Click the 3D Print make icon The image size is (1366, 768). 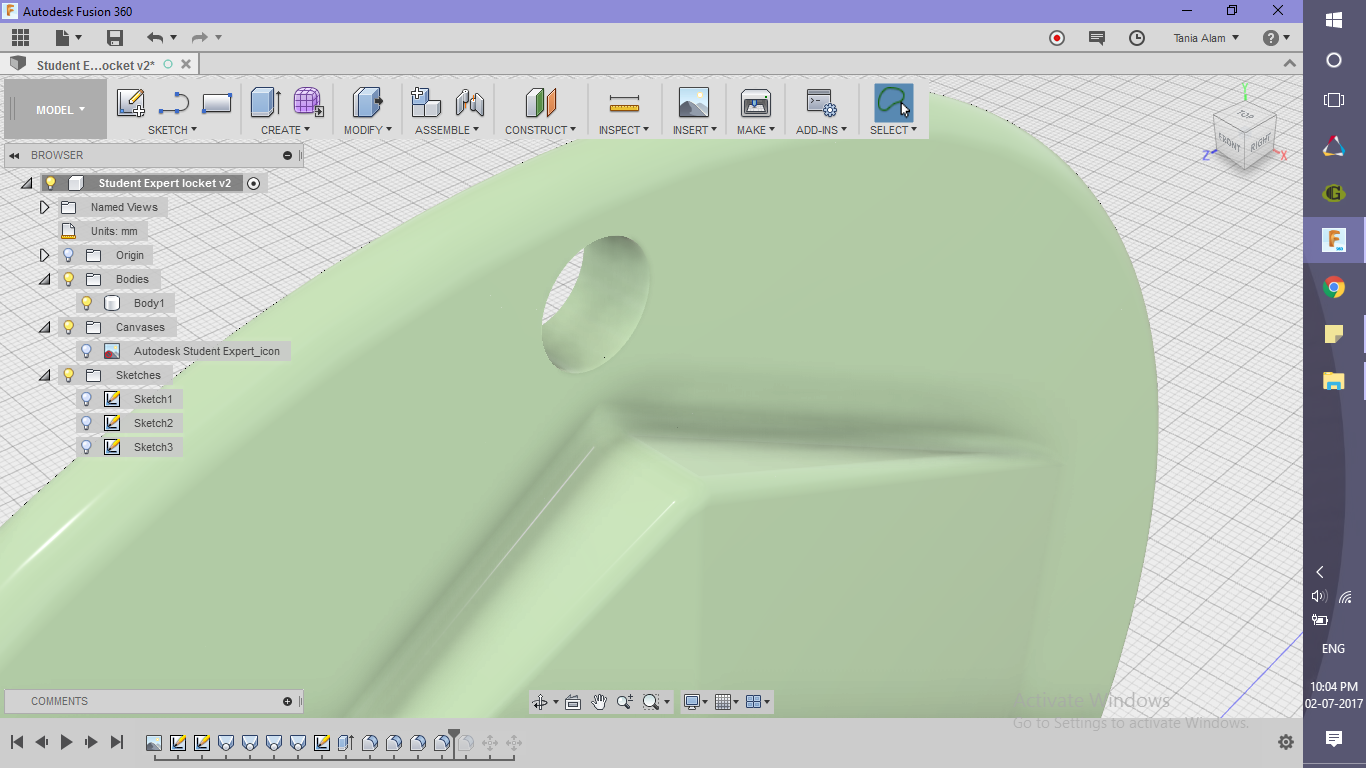pyautogui.click(x=755, y=103)
